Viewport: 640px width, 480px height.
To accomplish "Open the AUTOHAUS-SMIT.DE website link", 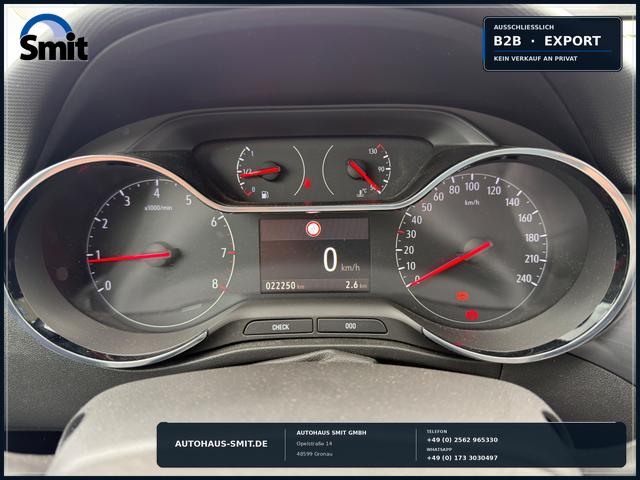I will (x=221, y=444).
